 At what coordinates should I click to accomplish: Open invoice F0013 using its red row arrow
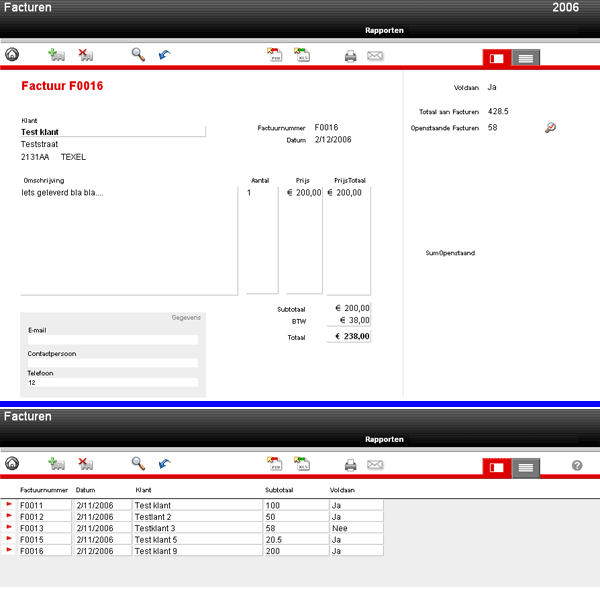click(x=10, y=527)
